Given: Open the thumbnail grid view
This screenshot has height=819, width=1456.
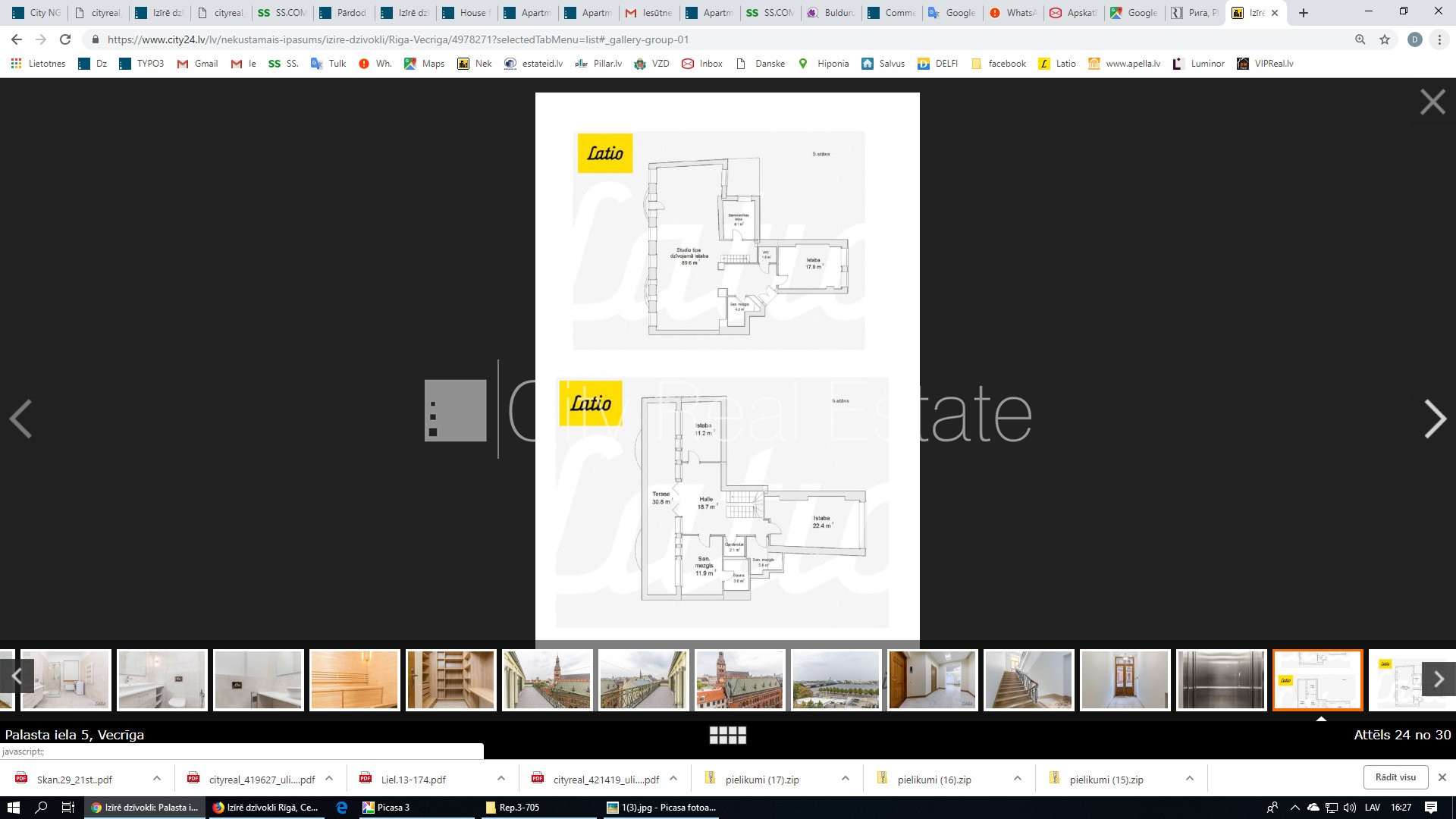Looking at the screenshot, I should 727,735.
